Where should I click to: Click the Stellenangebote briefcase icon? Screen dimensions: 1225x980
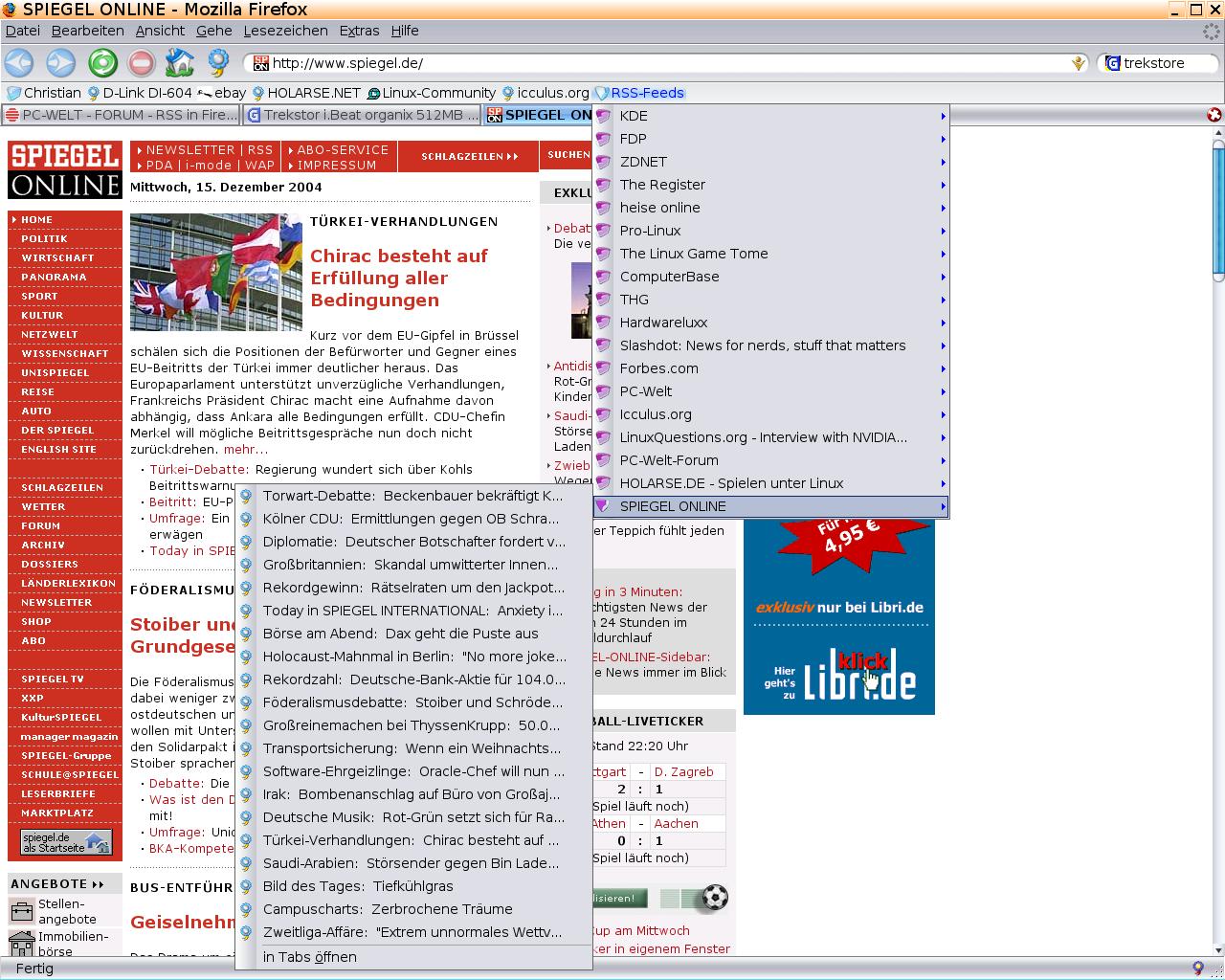(x=21, y=910)
